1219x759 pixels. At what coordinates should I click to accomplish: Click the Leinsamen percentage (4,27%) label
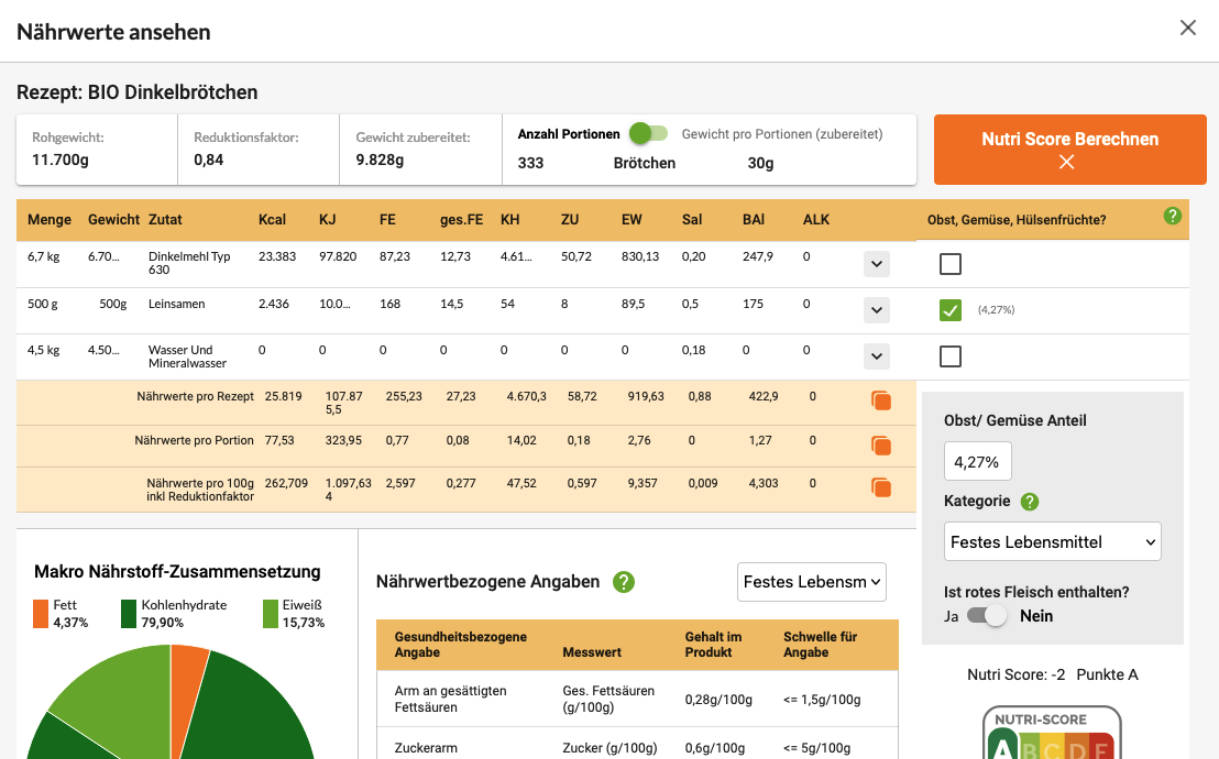click(996, 311)
